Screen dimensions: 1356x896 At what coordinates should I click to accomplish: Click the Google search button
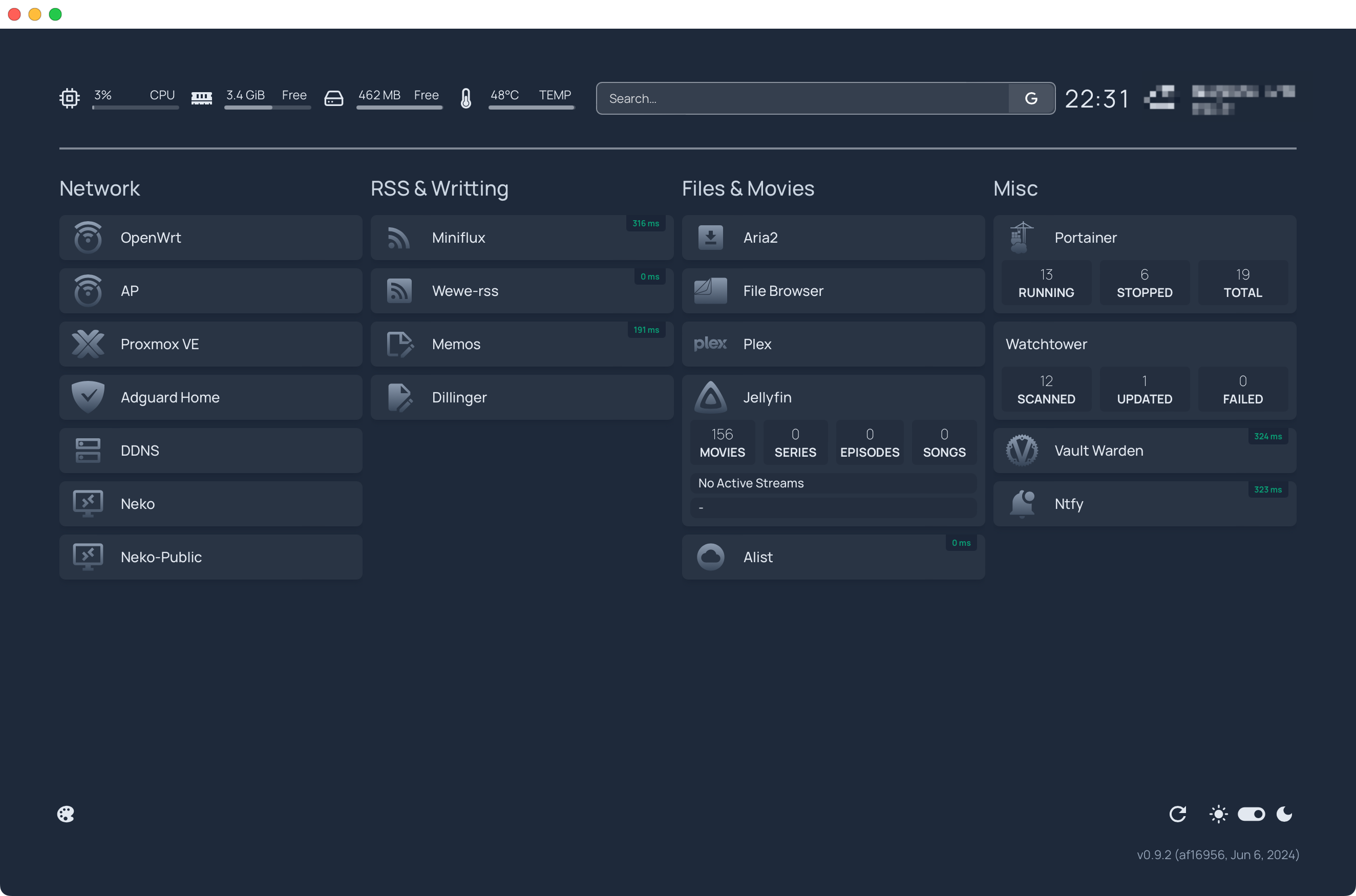pyautogui.click(x=1031, y=98)
